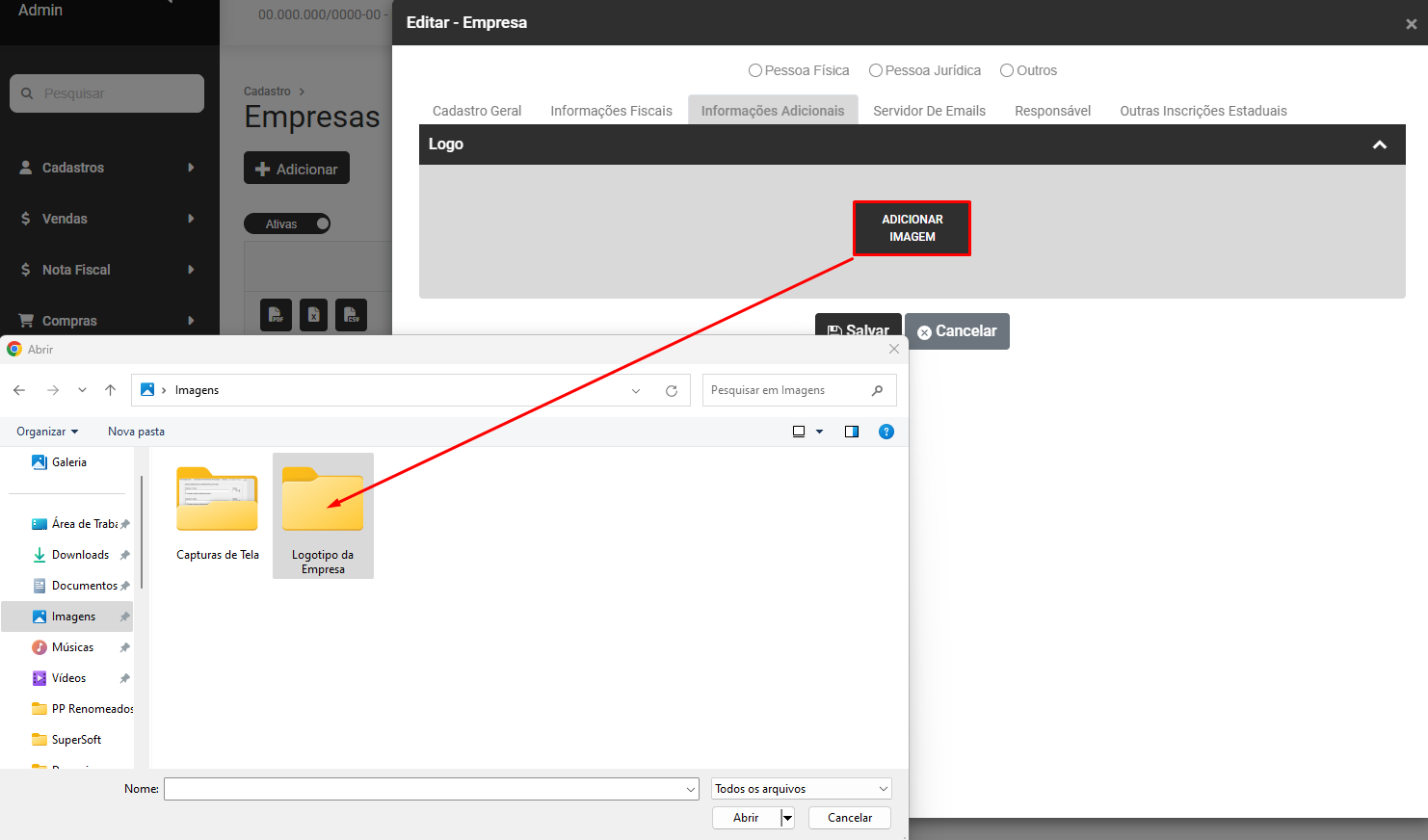Viewport: 1428px width, 840px height.
Task: Select the Capturas de Tela folder
Action: [218, 513]
